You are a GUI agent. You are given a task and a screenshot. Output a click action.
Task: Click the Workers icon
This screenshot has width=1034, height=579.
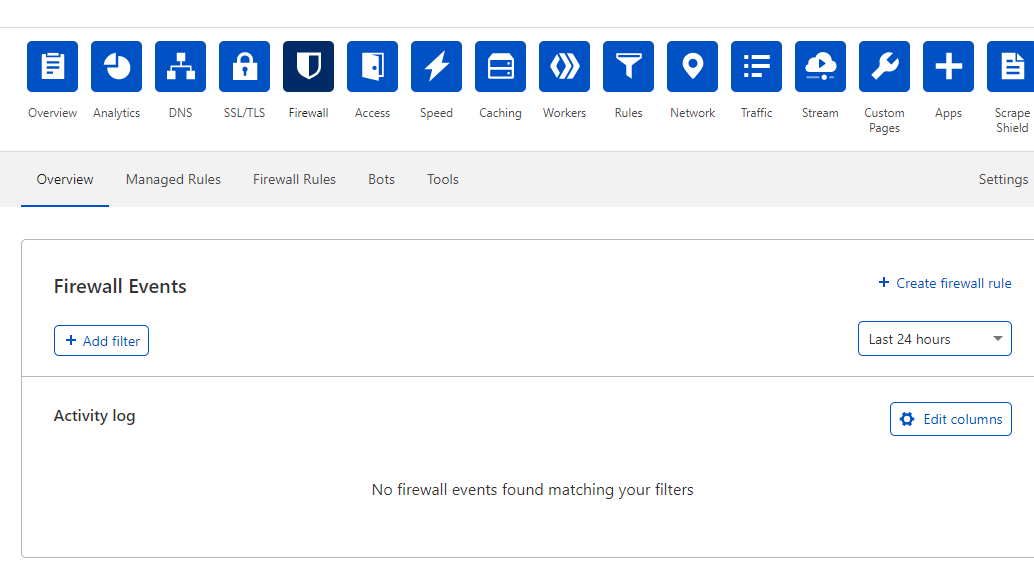pyautogui.click(x=564, y=67)
